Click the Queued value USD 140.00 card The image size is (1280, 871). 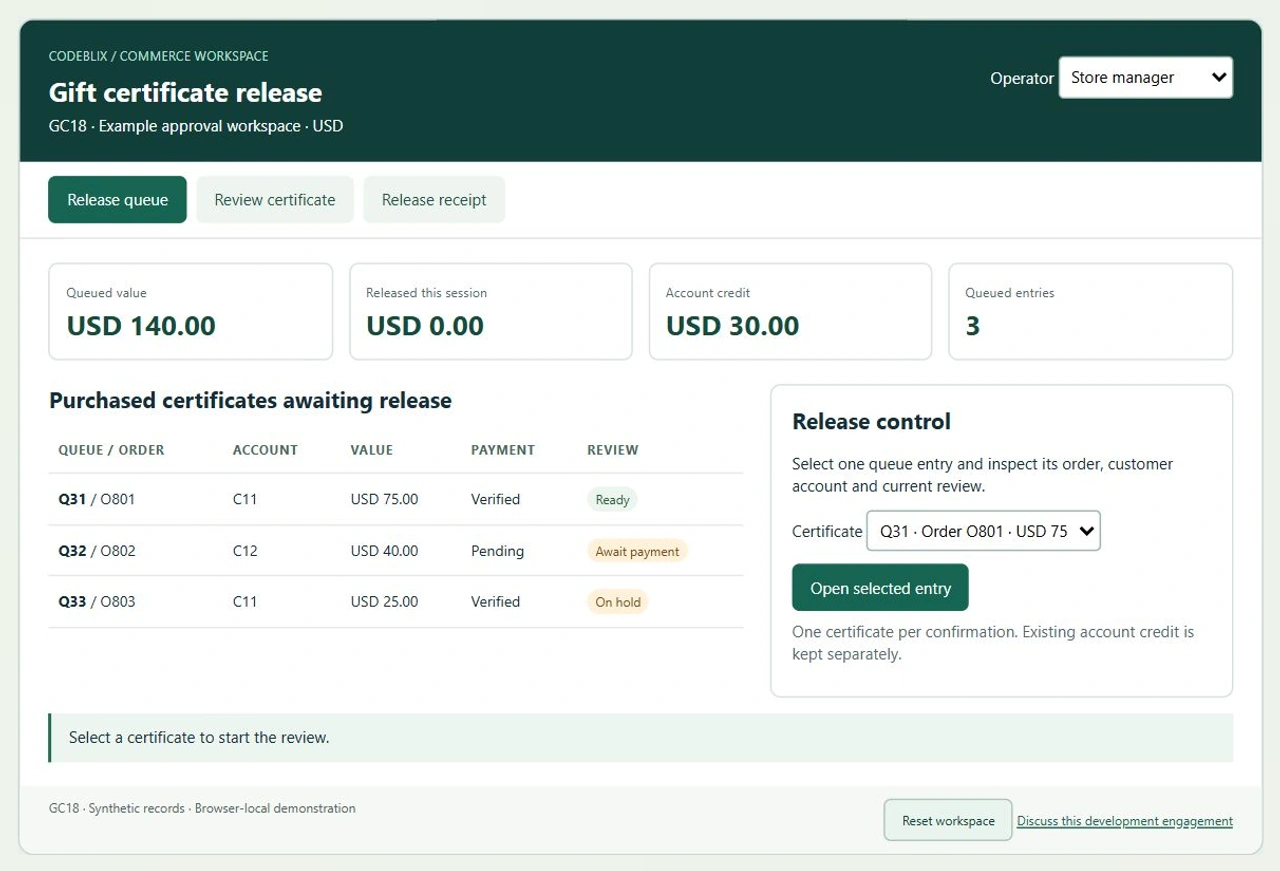click(x=190, y=311)
